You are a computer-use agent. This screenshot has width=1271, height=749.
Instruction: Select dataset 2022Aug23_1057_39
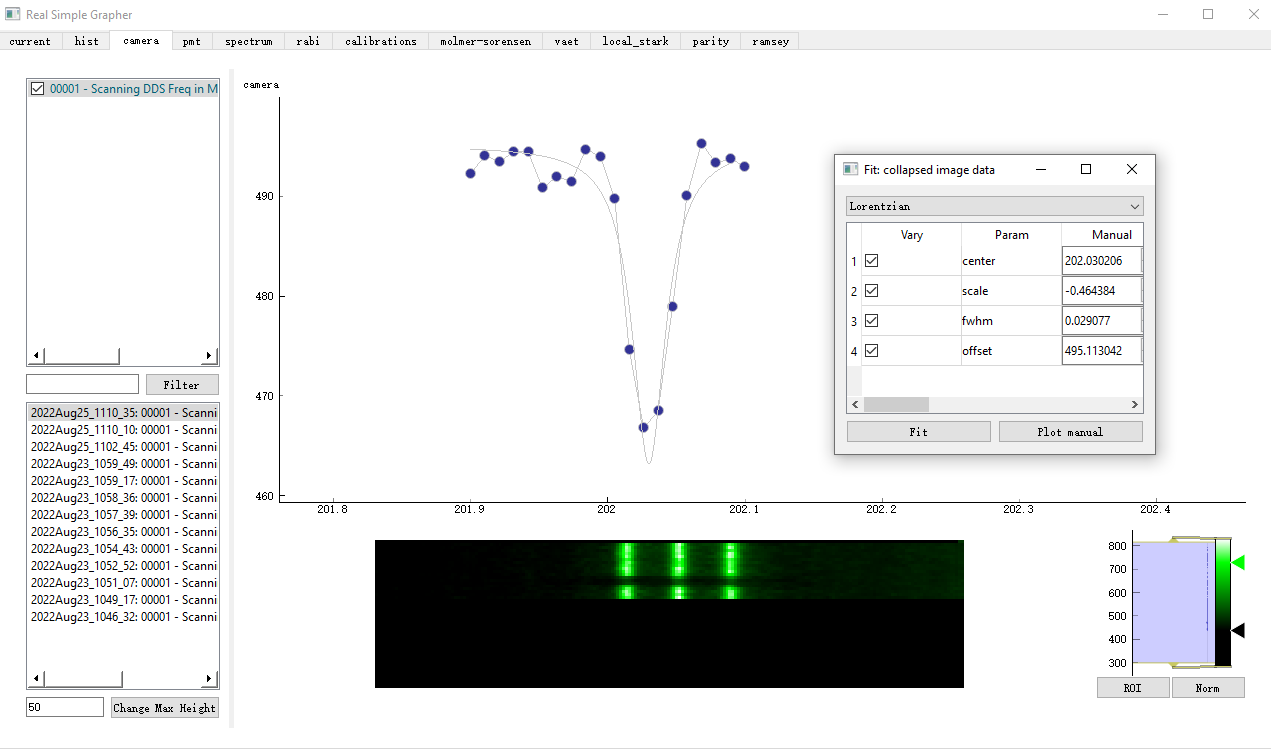coord(123,514)
